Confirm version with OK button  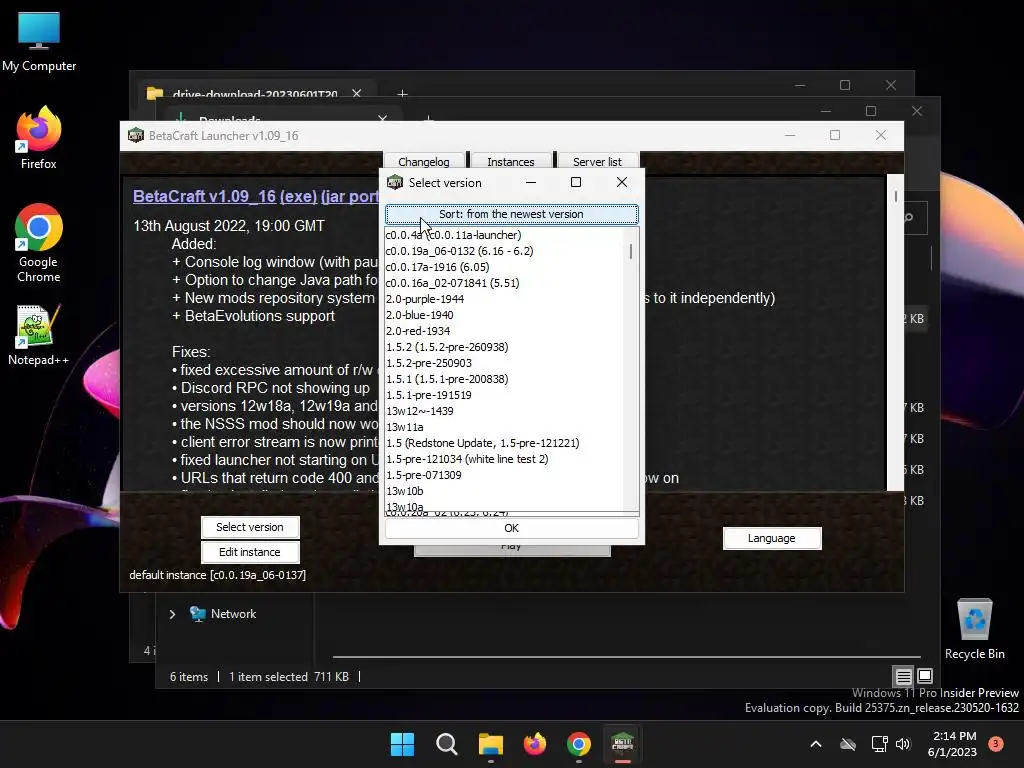click(511, 528)
